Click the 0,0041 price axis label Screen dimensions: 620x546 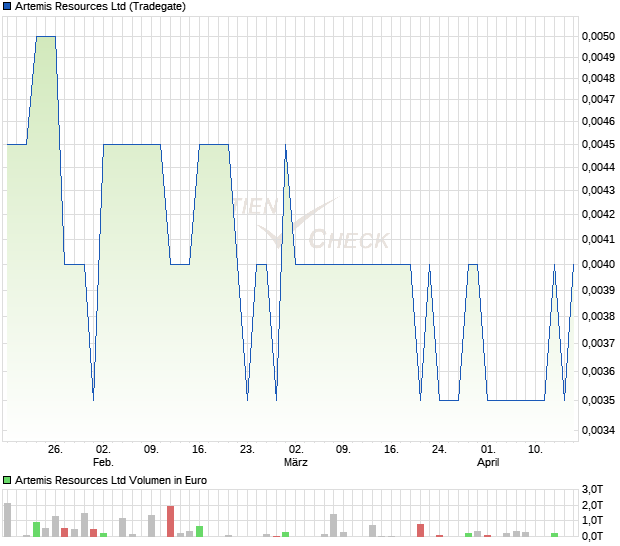click(598, 239)
